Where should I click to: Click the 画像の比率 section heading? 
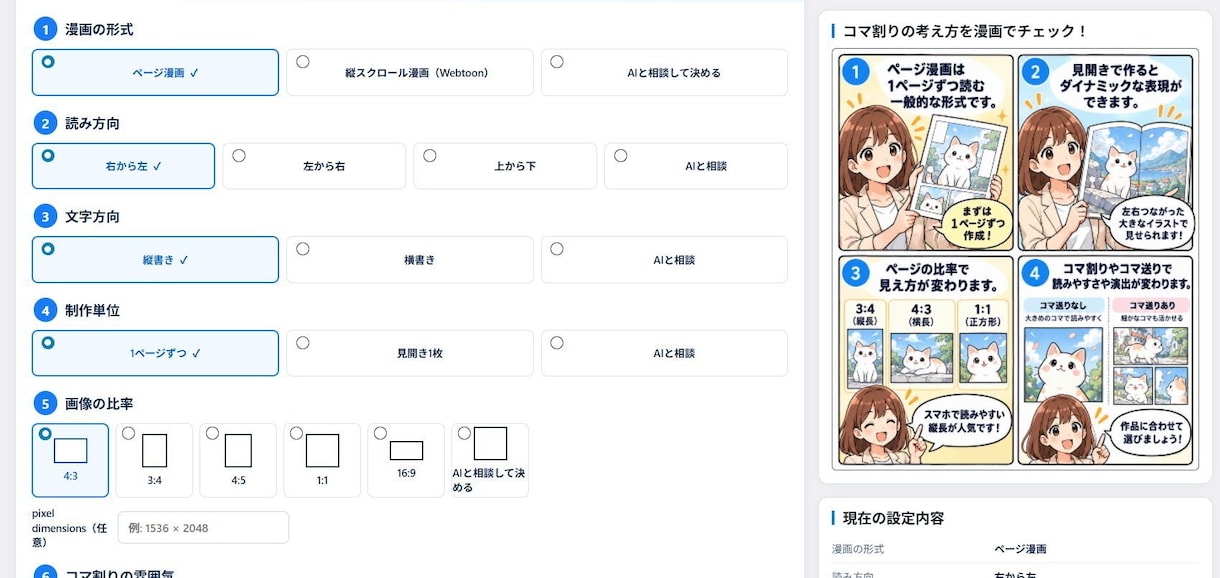pyautogui.click(x=99, y=404)
